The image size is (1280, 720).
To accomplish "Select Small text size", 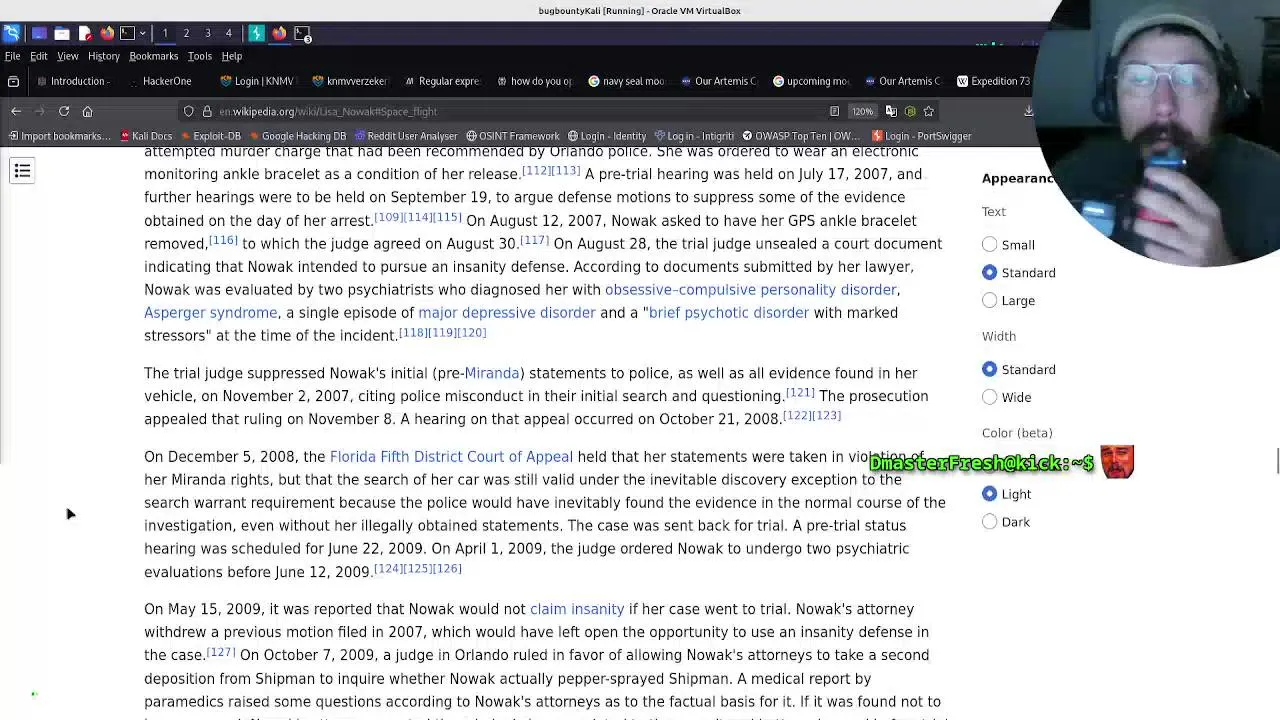I will (989, 244).
